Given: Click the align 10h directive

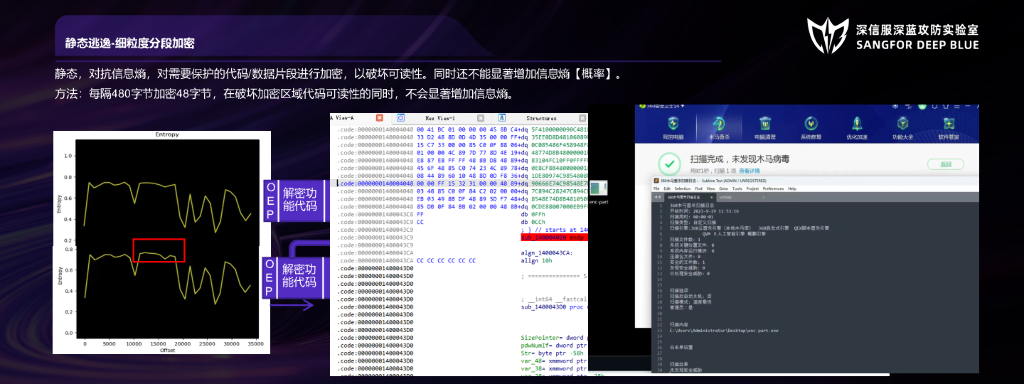Looking at the screenshot, I should [x=537, y=260].
